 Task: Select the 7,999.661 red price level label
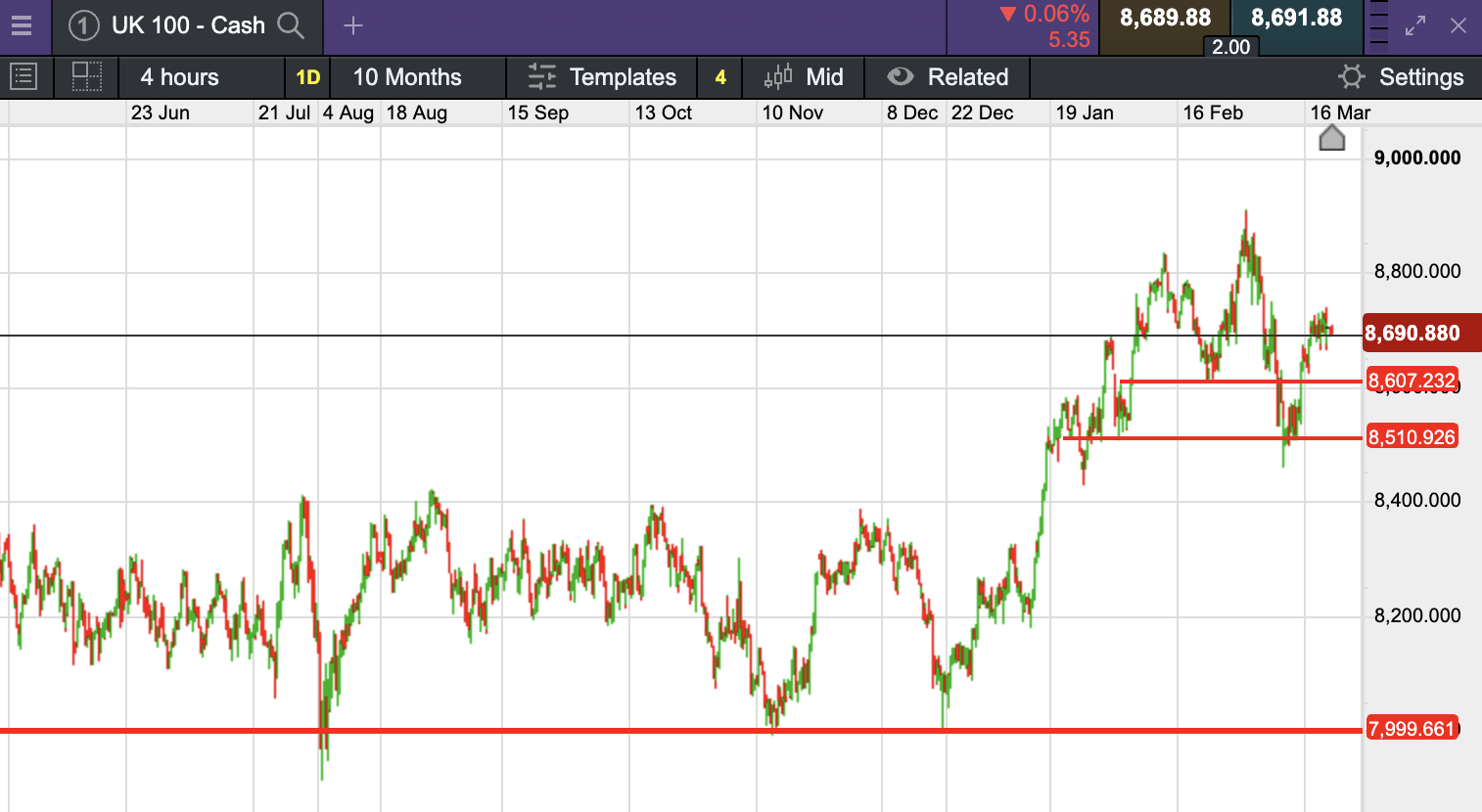(1412, 729)
